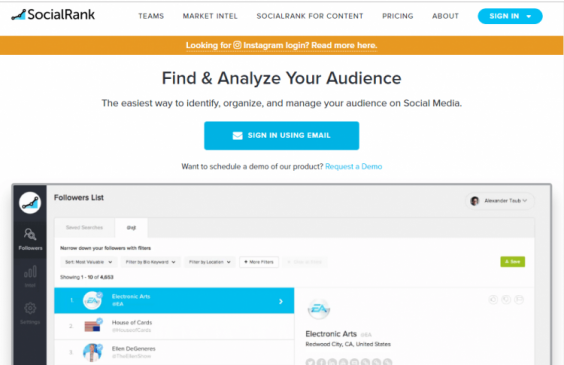Click the More Filters button
564x365 pixels.
pos(259,262)
